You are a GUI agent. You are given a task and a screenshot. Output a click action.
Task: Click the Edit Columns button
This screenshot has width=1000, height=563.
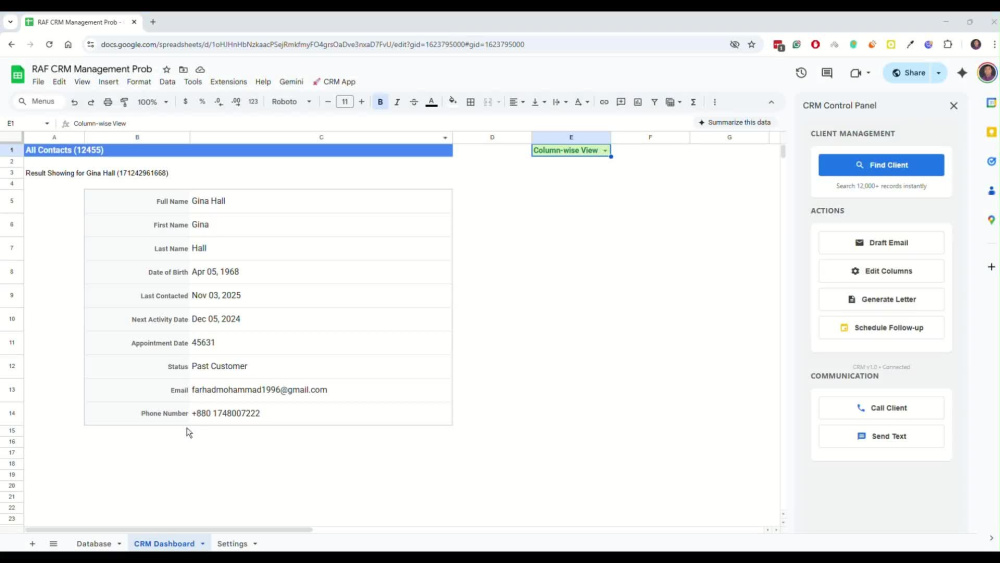(x=881, y=271)
